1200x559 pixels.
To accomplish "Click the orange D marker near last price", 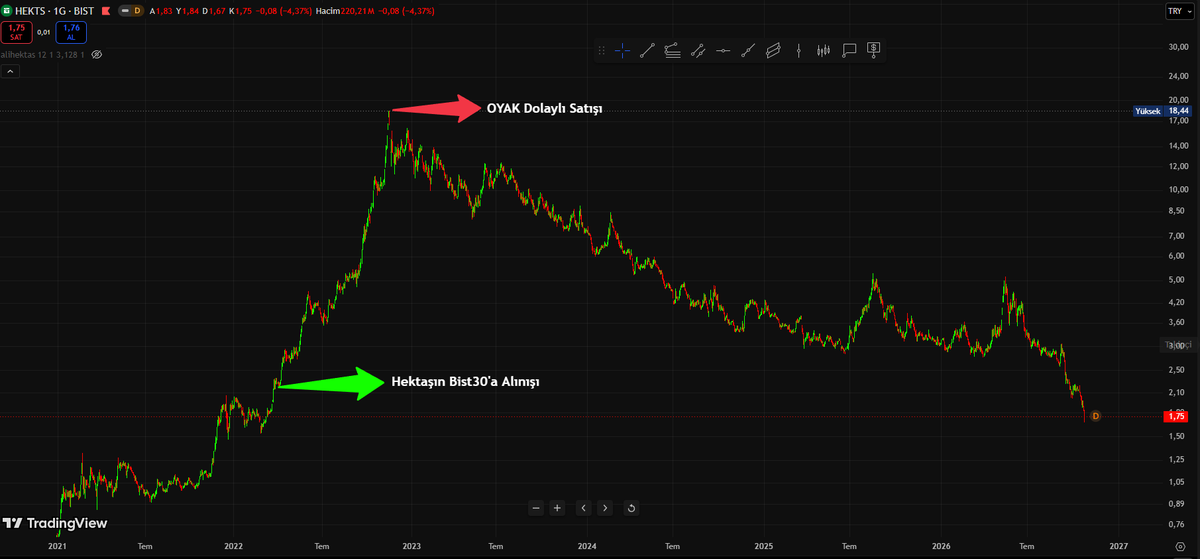I will [x=1096, y=415].
